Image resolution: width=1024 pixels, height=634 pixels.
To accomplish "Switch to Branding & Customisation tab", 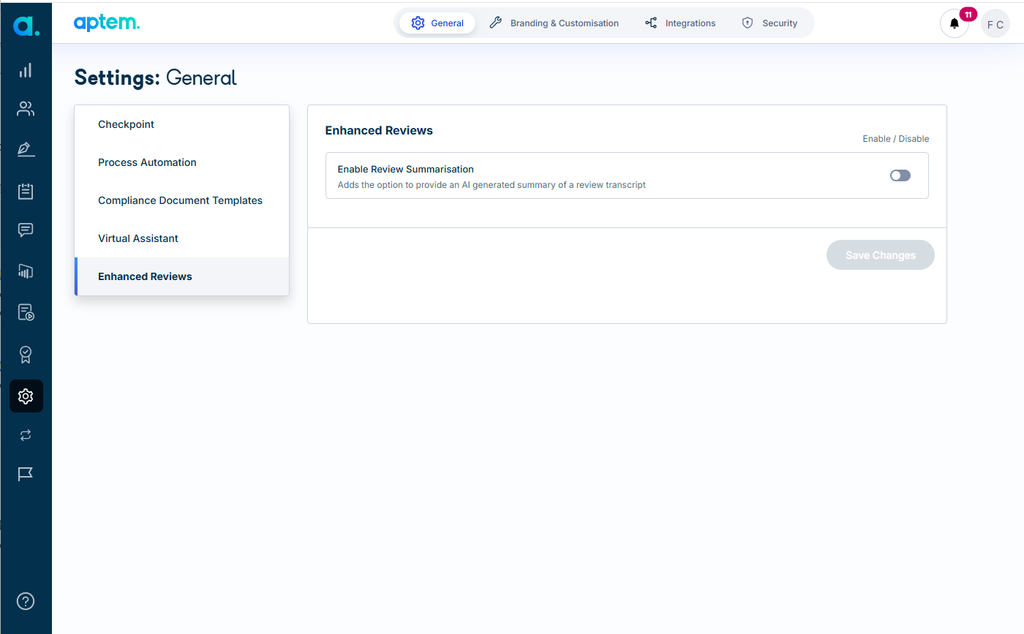I will point(554,23).
